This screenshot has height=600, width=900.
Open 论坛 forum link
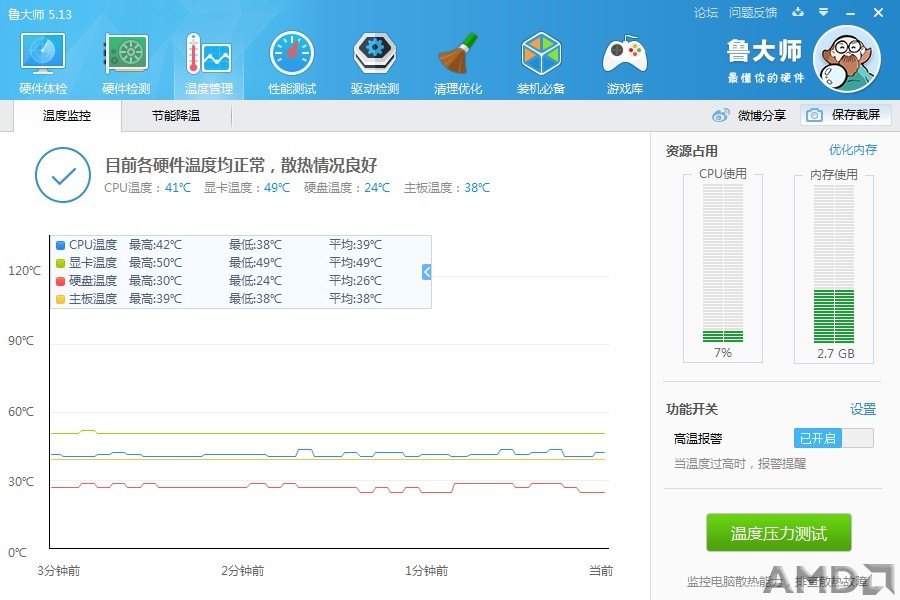pos(705,13)
